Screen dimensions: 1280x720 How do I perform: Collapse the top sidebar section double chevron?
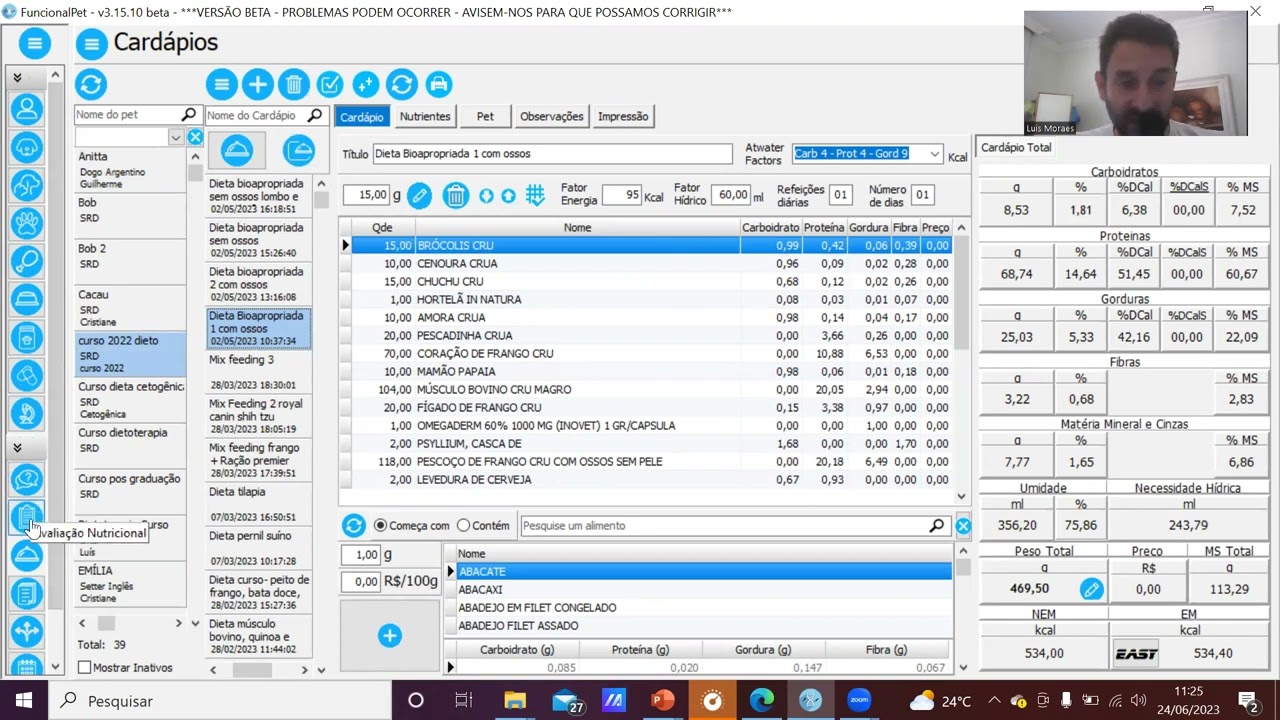pyautogui.click(x=17, y=77)
